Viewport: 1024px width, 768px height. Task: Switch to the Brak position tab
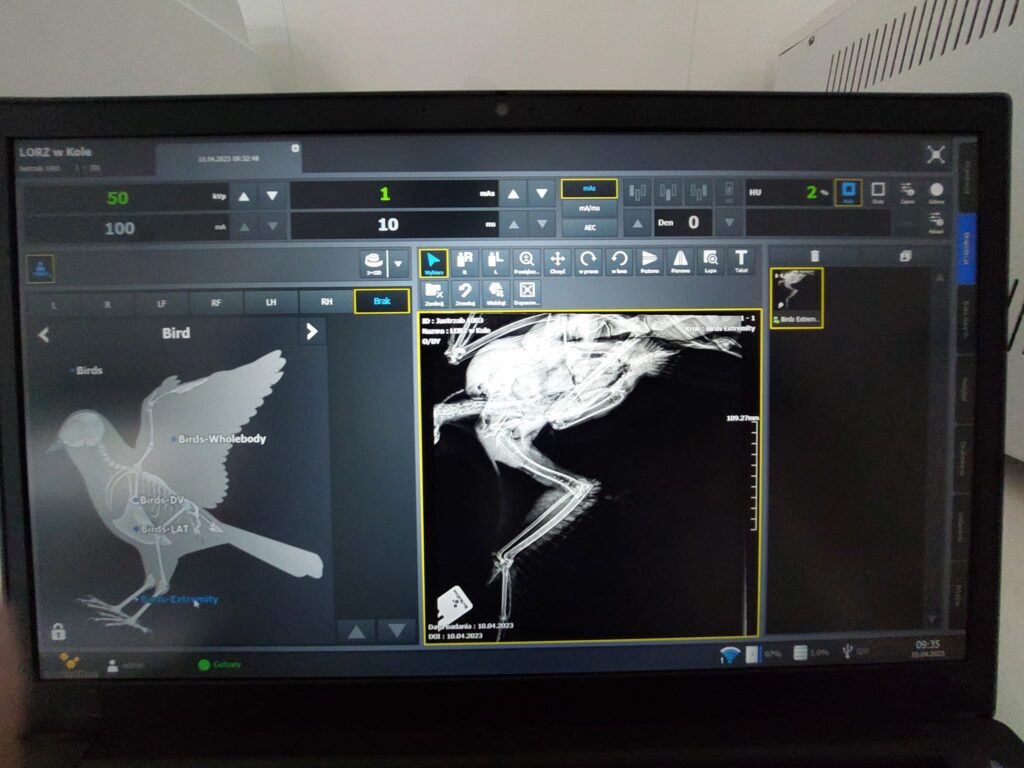(381, 301)
